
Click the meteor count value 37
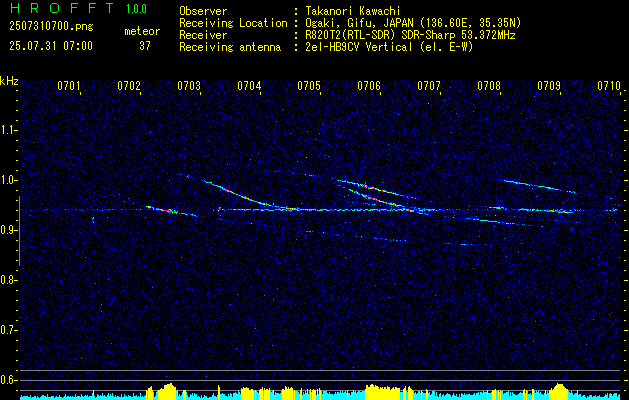pos(145,46)
